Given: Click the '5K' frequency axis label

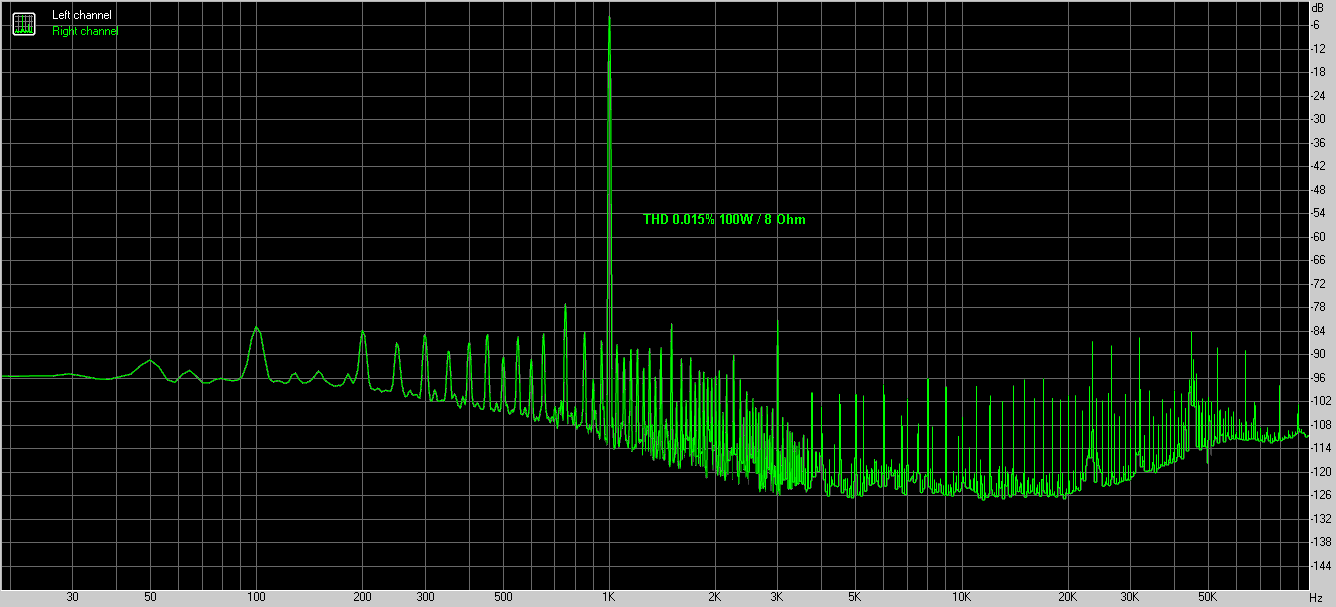Looking at the screenshot, I should pos(855,597).
